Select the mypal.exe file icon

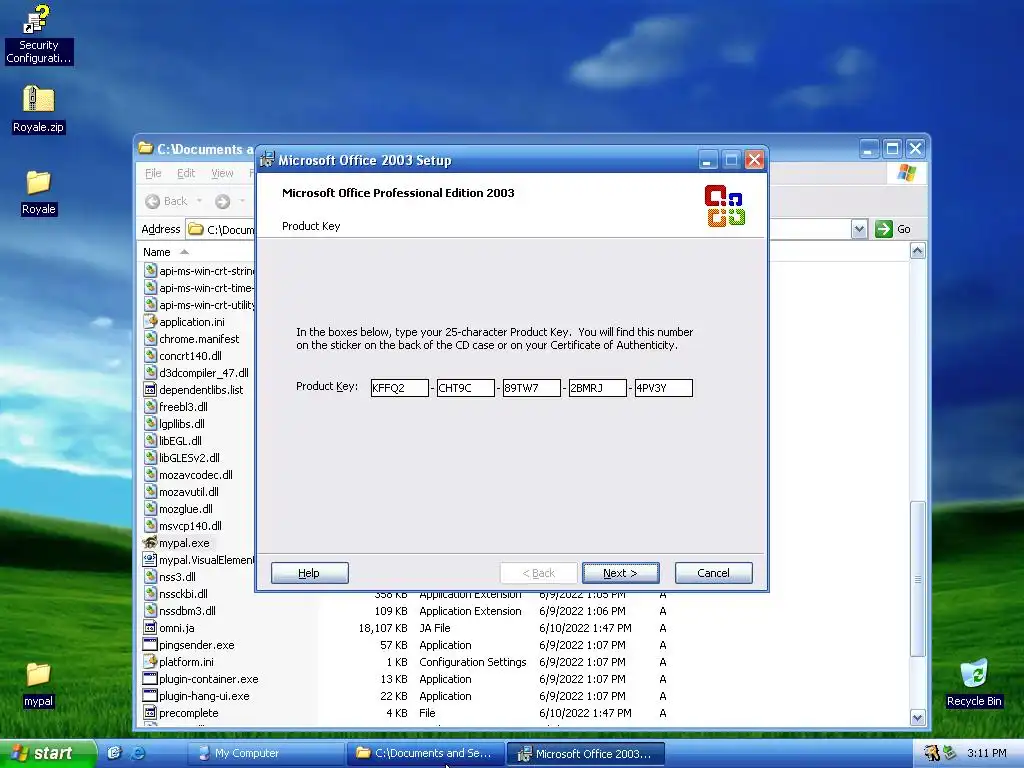pos(150,543)
